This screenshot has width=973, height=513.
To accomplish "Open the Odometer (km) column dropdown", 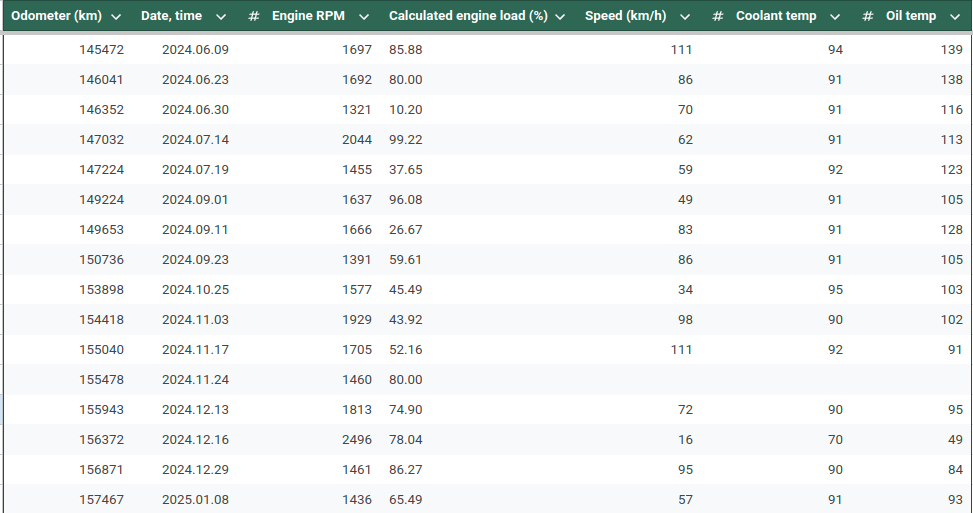I will [115, 17].
